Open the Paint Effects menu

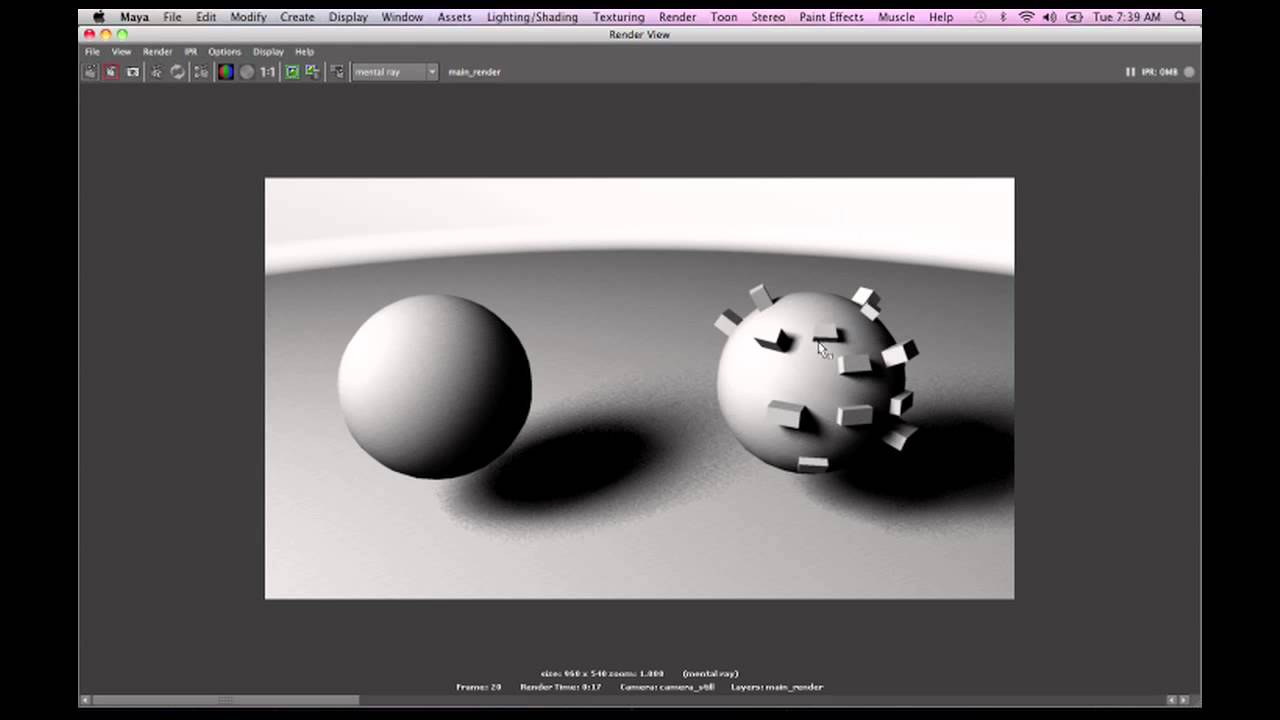pos(831,17)
